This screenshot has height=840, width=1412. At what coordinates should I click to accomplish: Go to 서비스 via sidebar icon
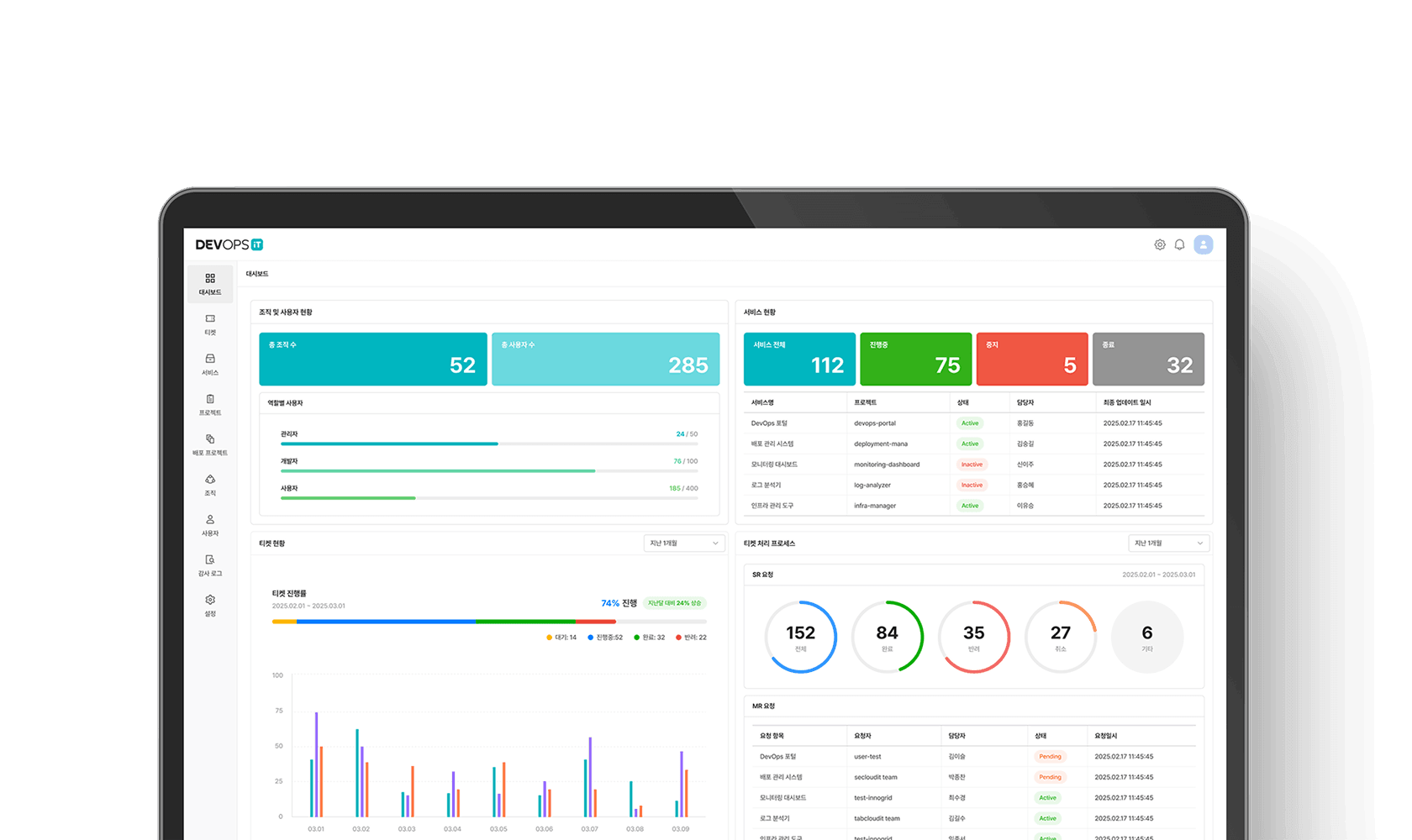(x=210, y=365)
